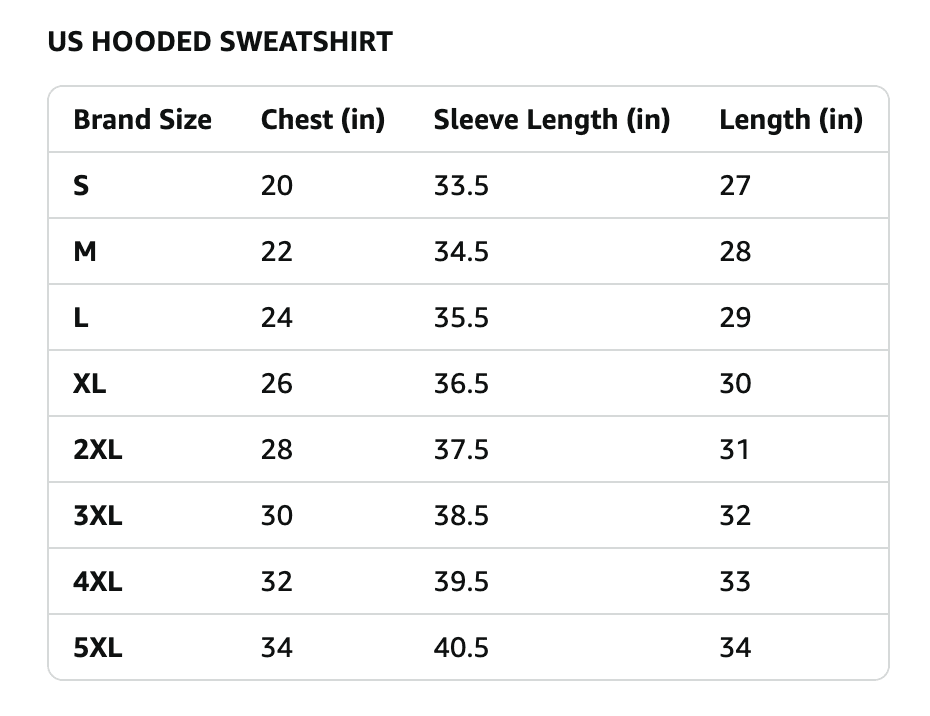Select the Length (in) column header
The width and height of the screenshot is (930, 716).
coord(790,120)
